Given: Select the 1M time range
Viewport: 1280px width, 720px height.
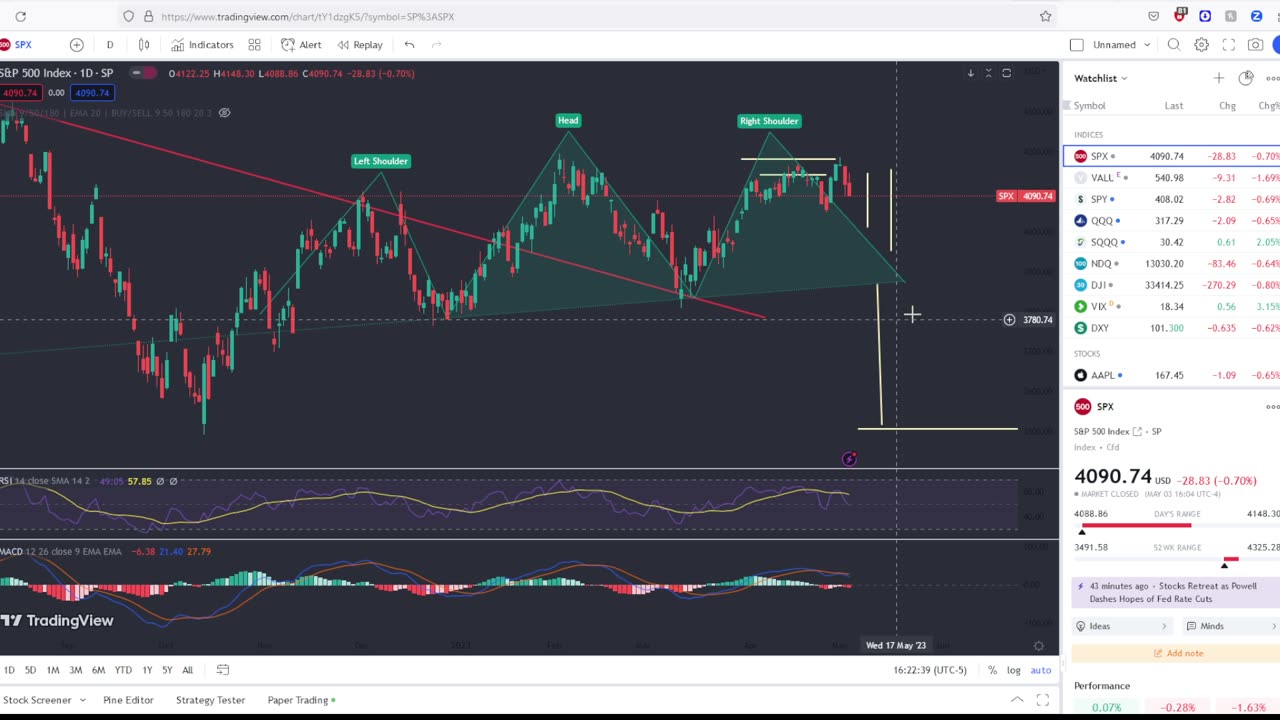Looking at the screenshot, I should click(x=53, y=670).
